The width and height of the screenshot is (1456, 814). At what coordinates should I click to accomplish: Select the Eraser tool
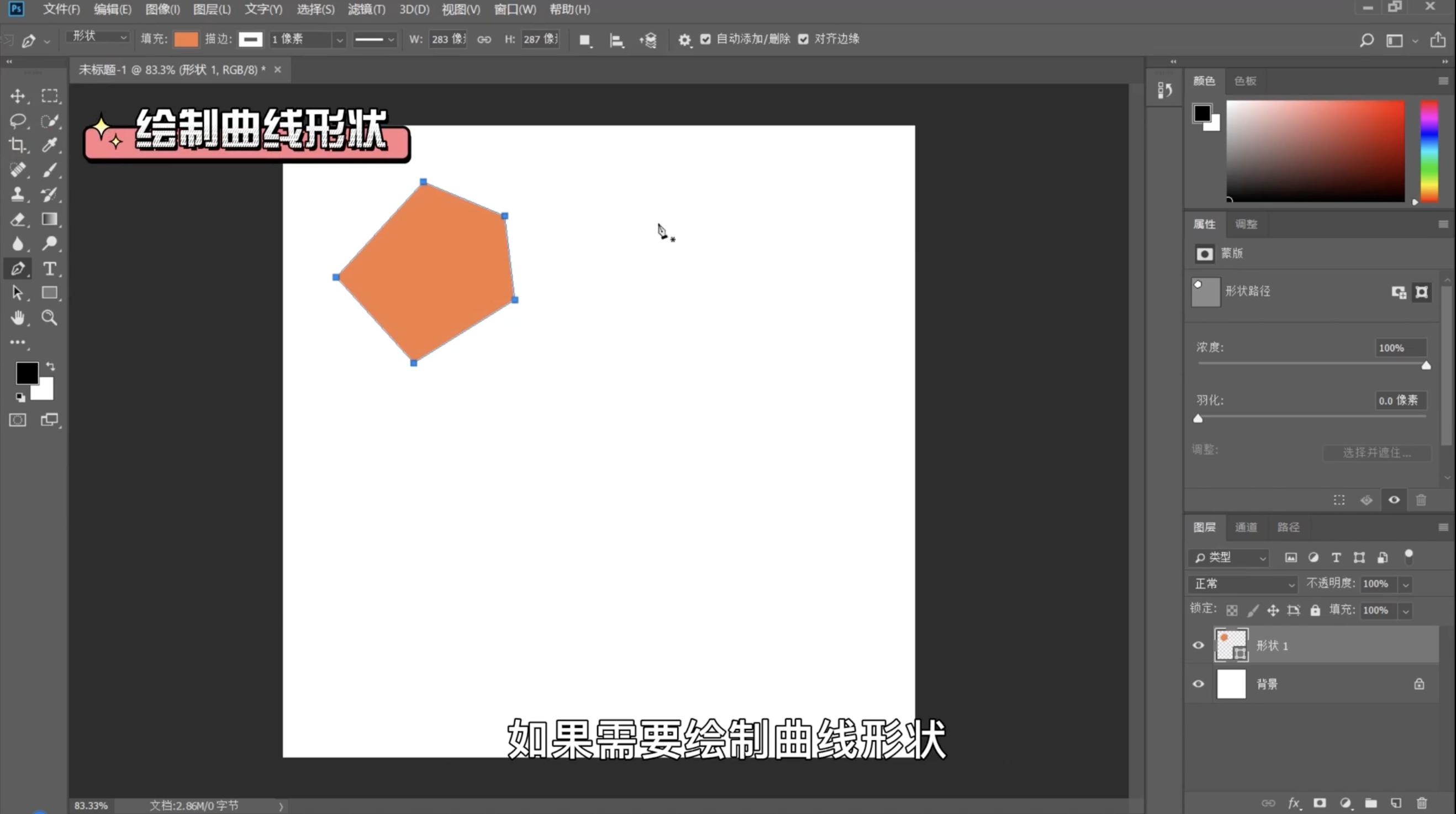click(18, 219)
